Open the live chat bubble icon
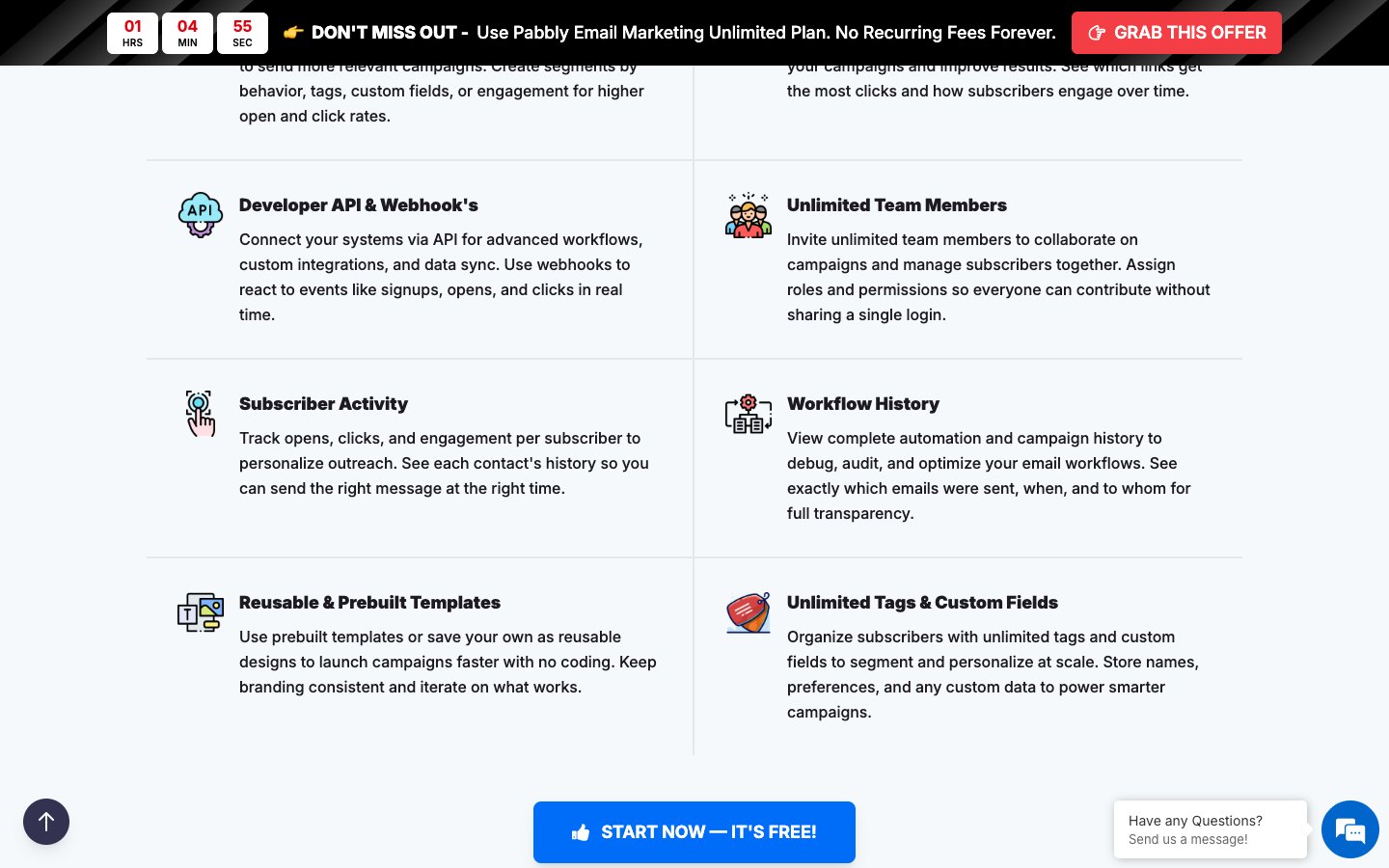 point(1349,829)
